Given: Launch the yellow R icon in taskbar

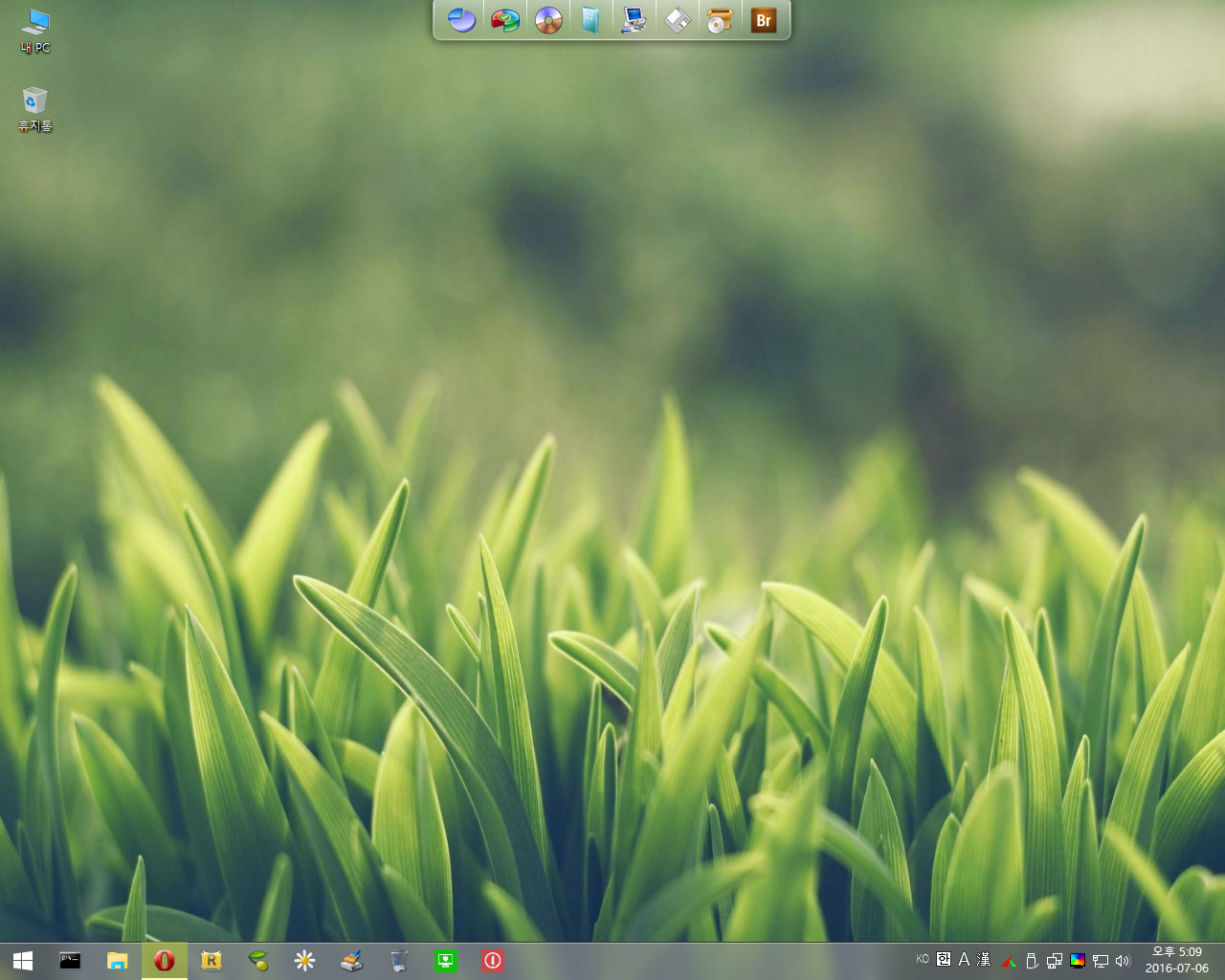Looking at the screenshot, I should 212,961.
